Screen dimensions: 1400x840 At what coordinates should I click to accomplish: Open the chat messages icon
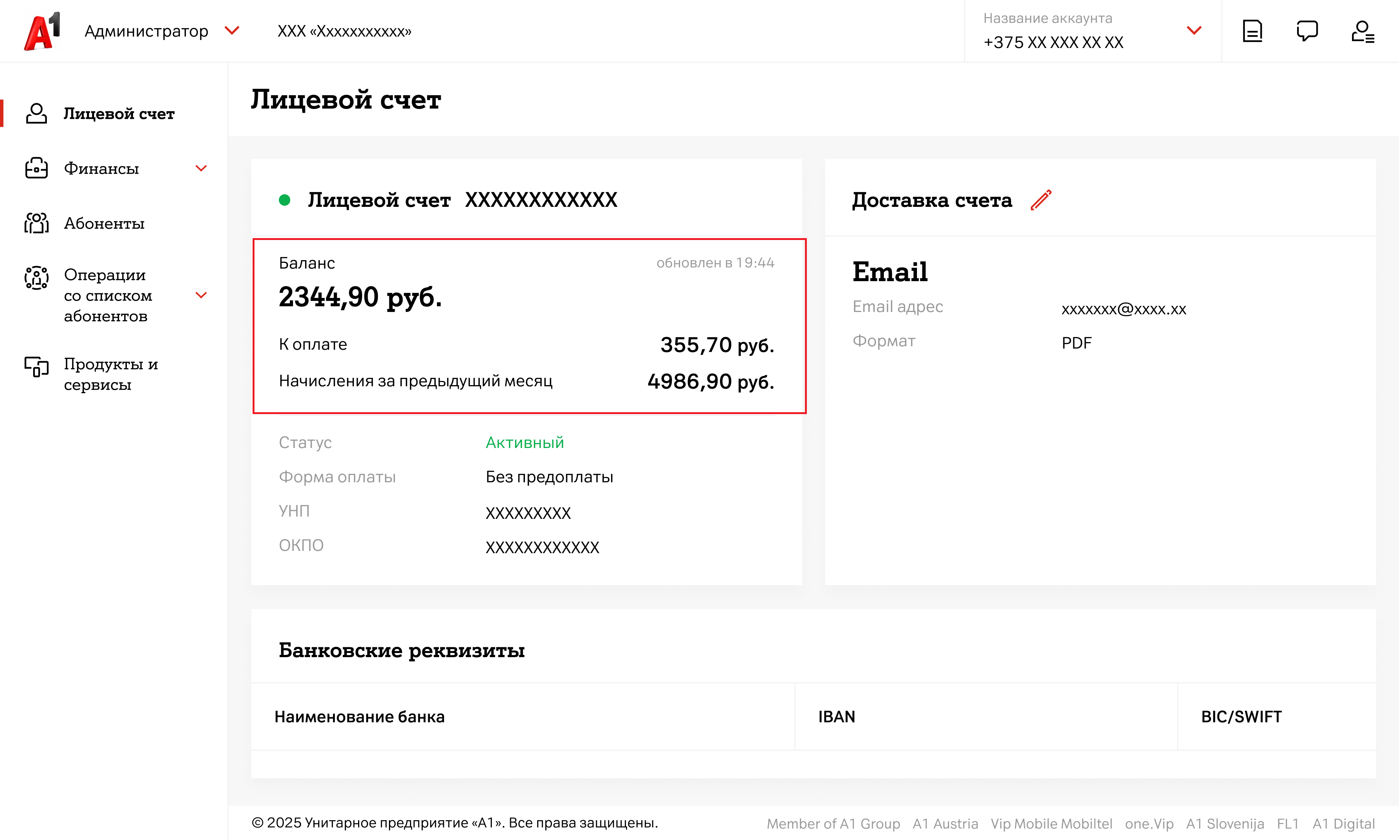(1307, 31)
